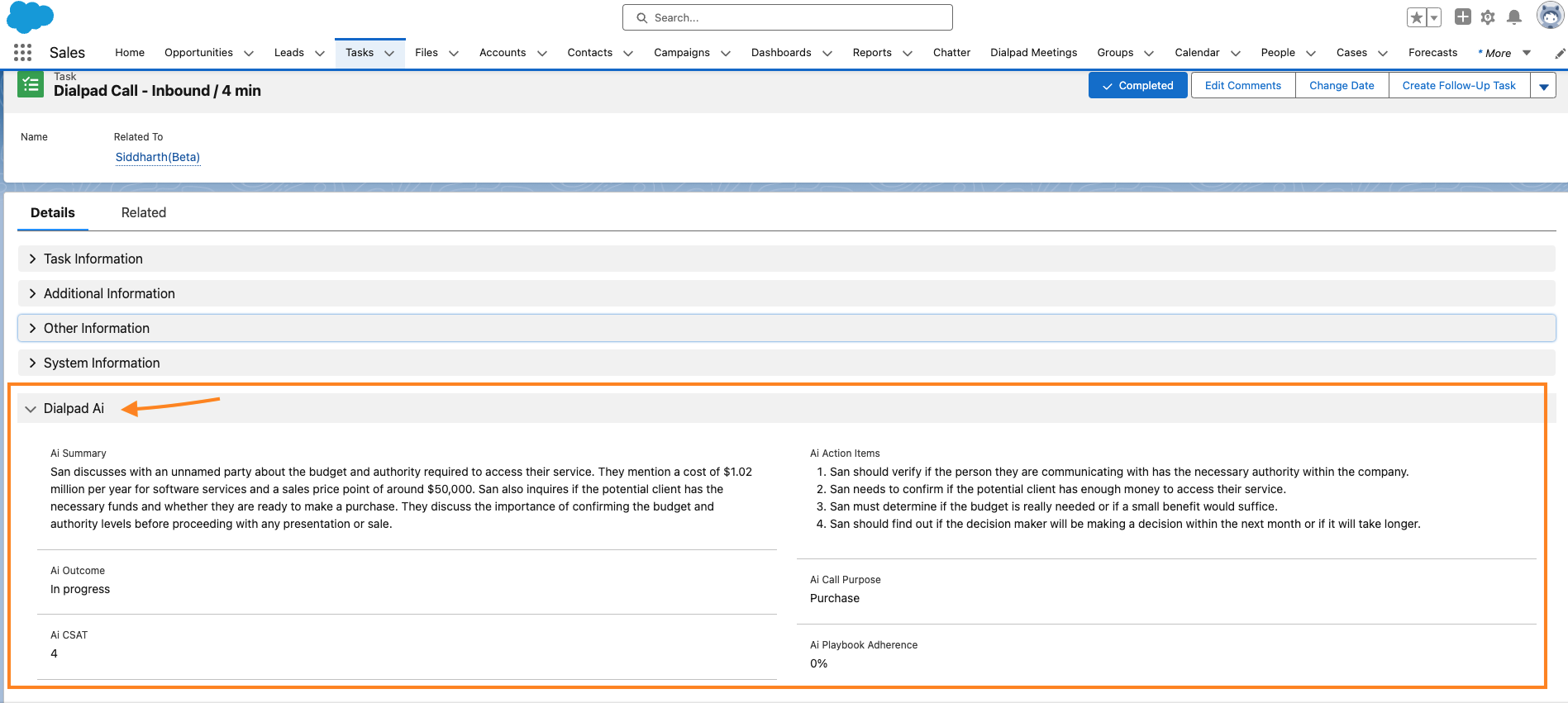Image resolution: width=1568 pixels, height=703 pixels.
Task: Open the Accounts tab
Action: (x=503, y=53)
